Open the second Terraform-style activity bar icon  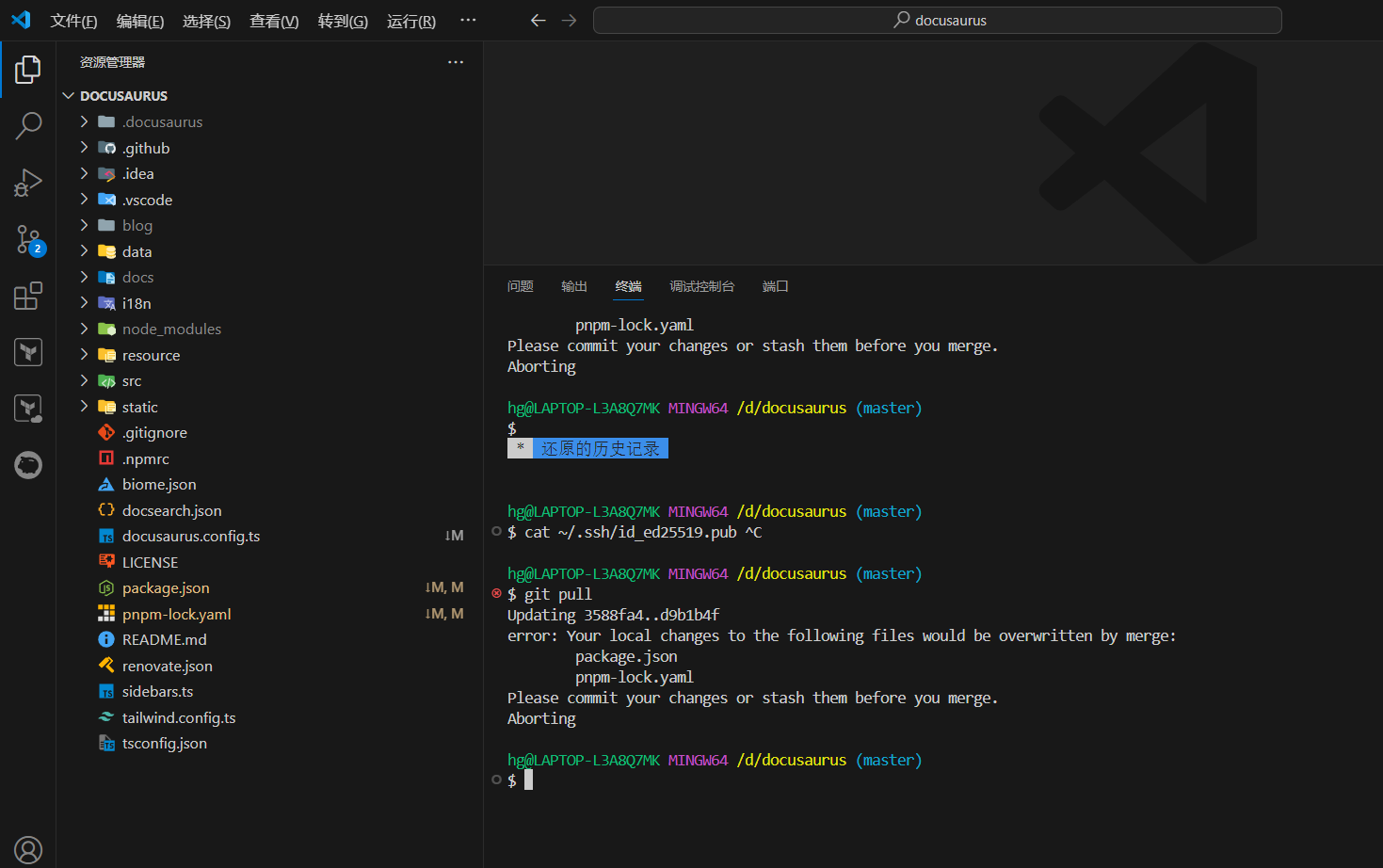point(28,409)
